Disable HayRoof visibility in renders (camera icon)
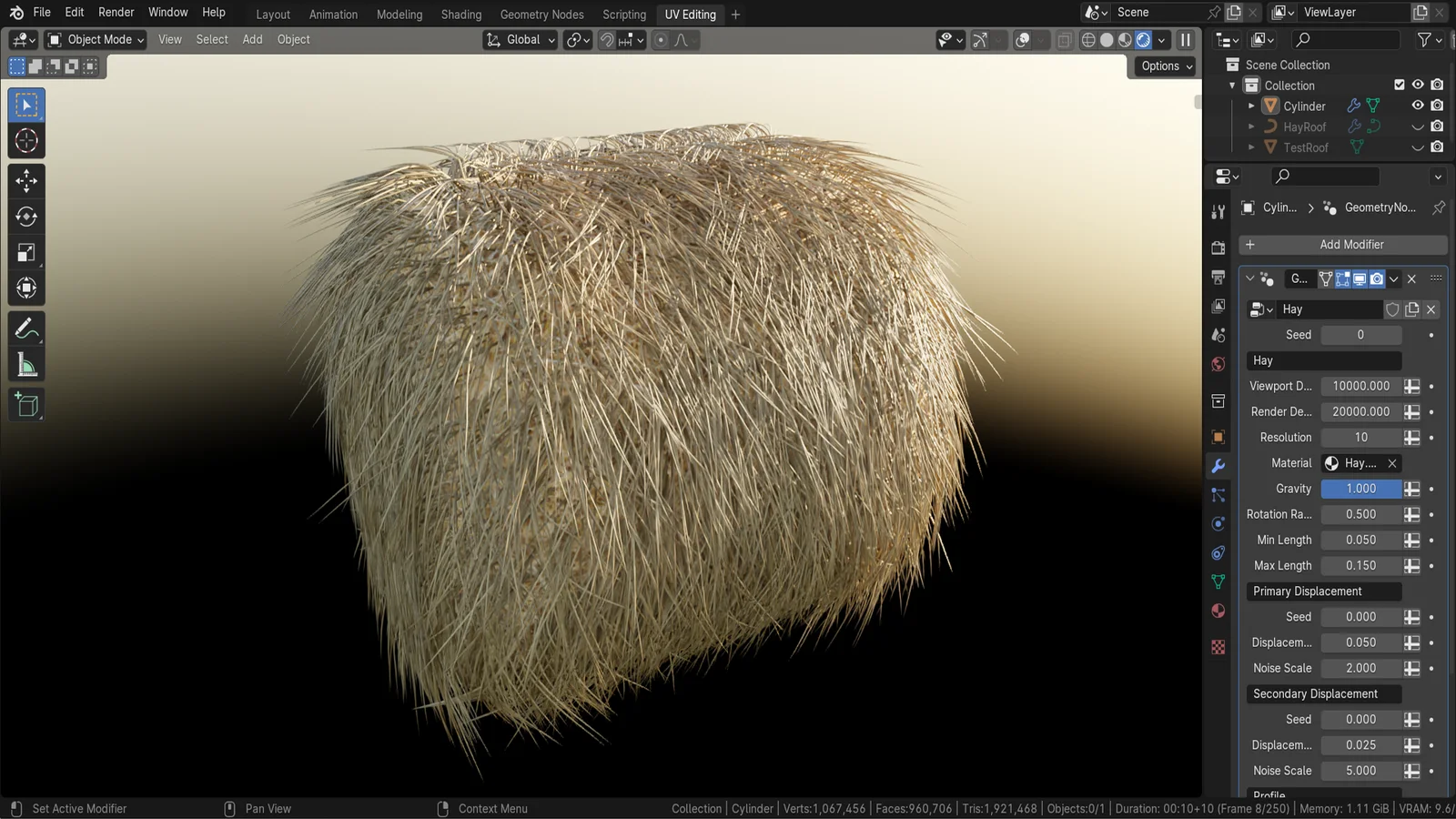The width and height of the screenshot is (1456, 819). tap(1438, 126)
